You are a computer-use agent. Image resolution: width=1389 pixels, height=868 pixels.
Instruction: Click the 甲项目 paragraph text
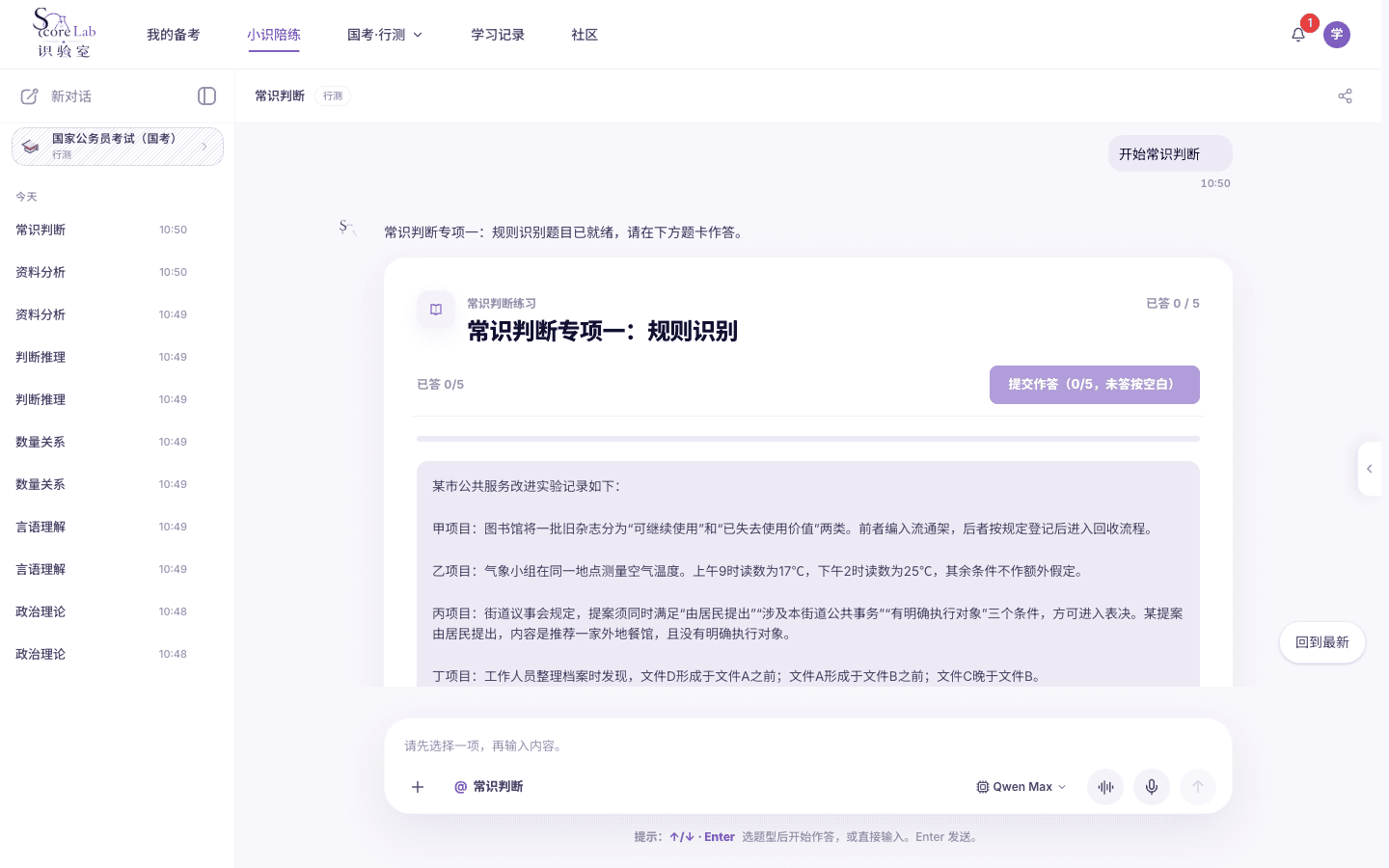tap(795, 529)
